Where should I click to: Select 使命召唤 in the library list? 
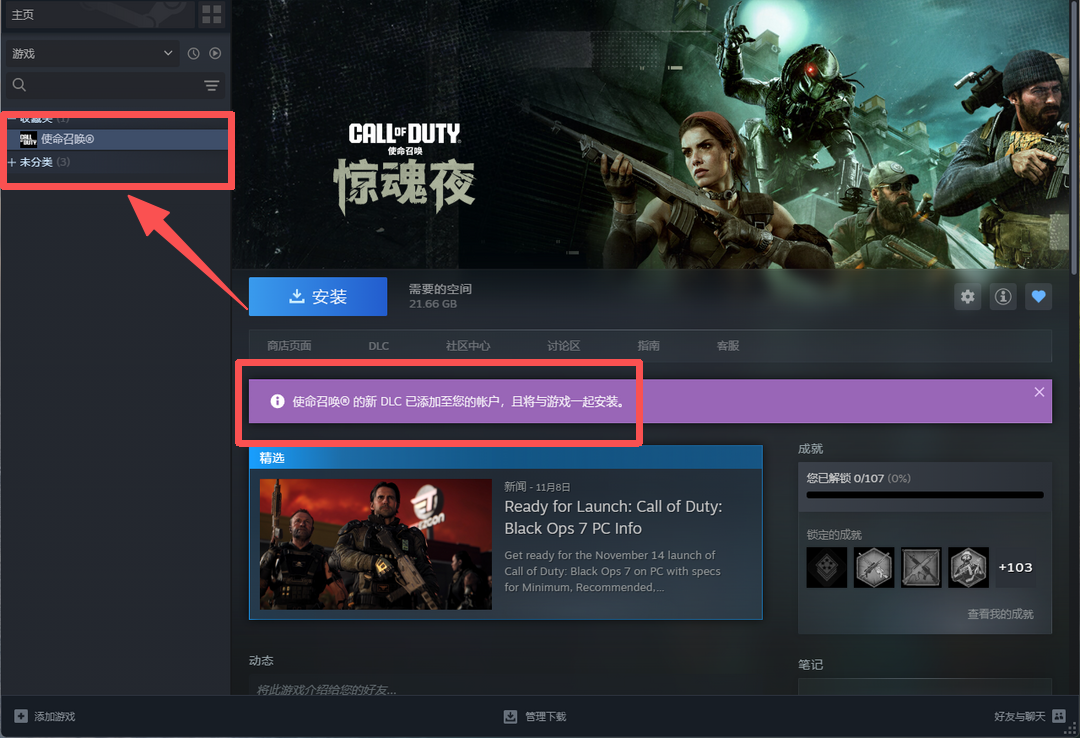click(68, 139)
